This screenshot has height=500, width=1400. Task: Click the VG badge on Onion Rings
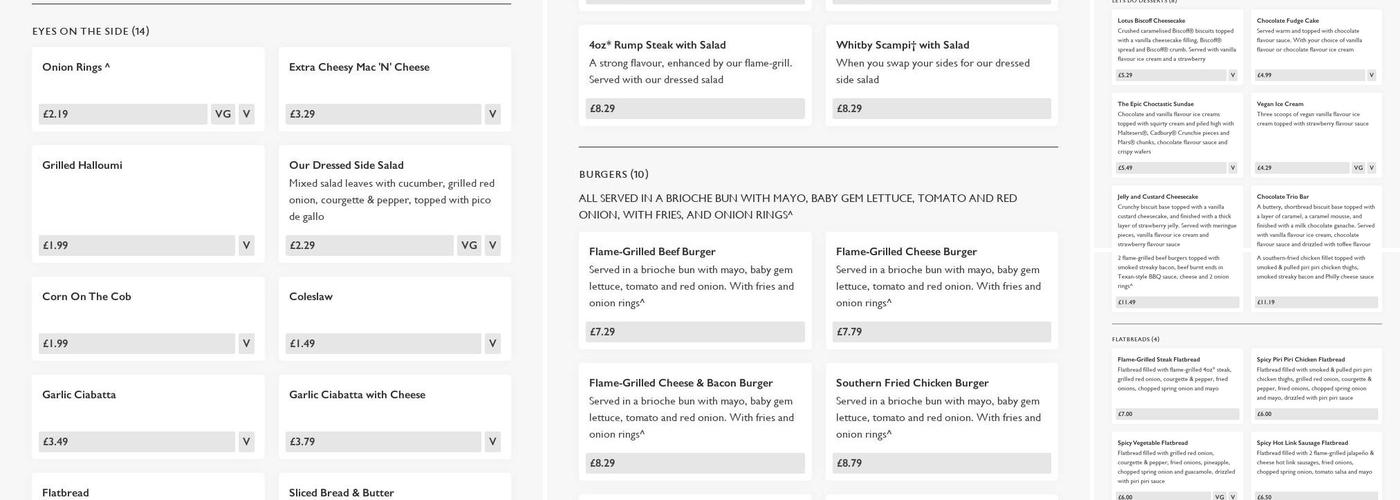coord(222,114)
